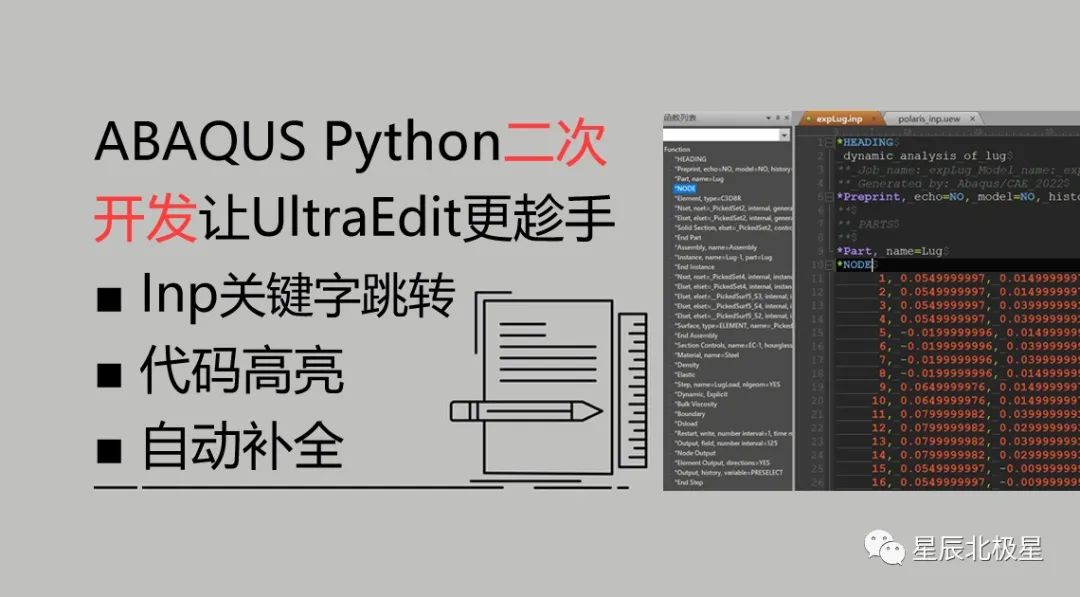Select '*Material, name=Steel' entry
The image size is (1080, 597).
tap(706, 355)
